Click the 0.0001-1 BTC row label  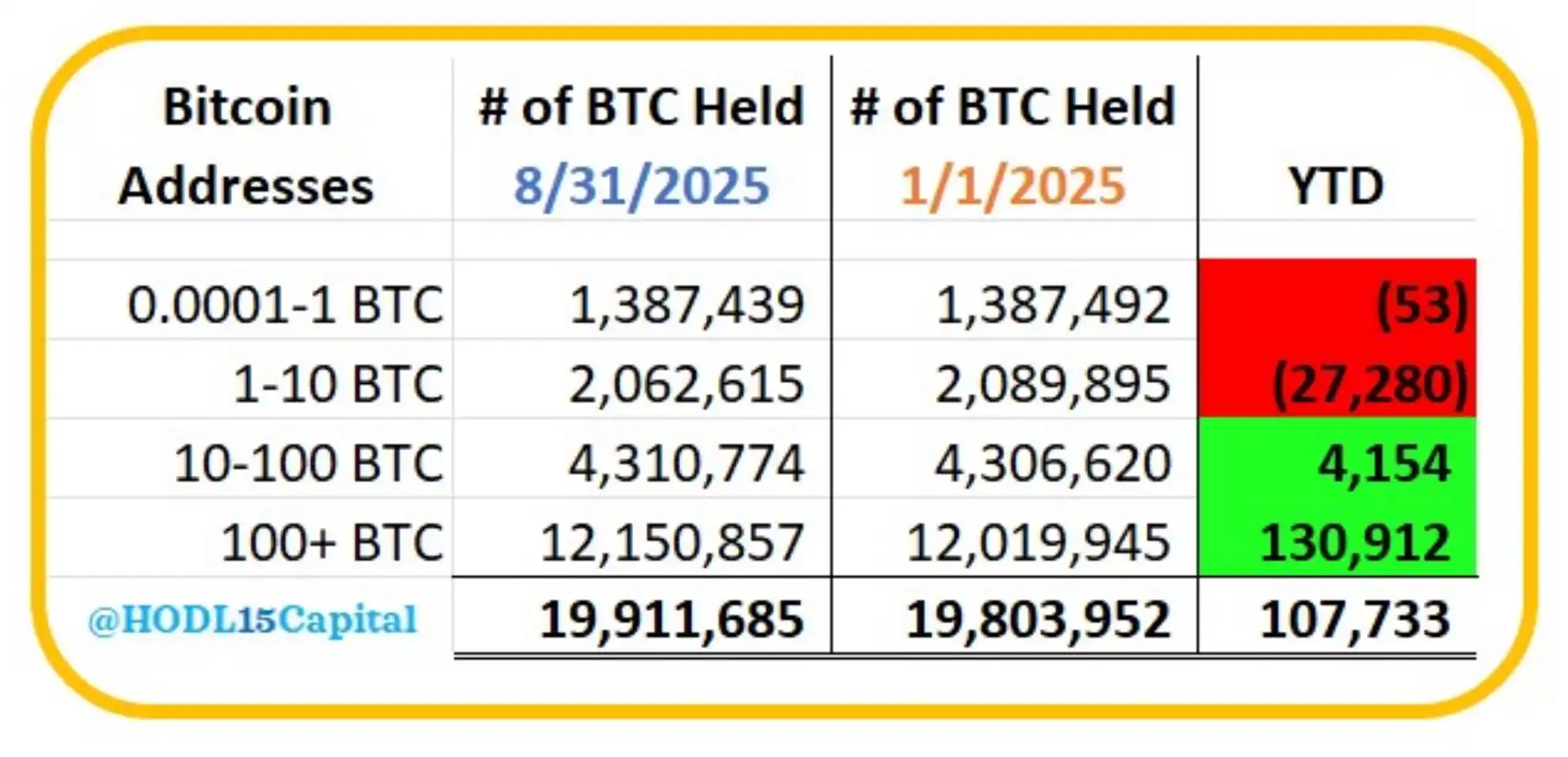pyautogui.click(x=285, y=304)
